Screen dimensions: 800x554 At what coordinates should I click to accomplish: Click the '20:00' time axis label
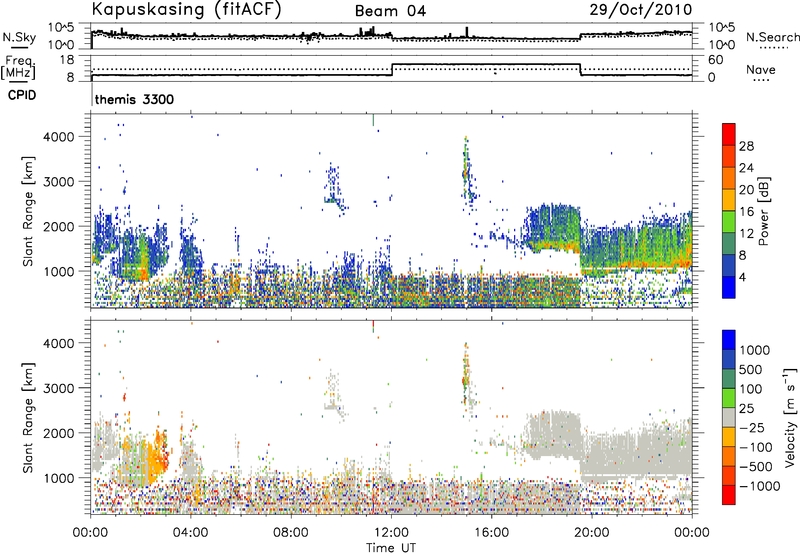[x=591, y=533]
